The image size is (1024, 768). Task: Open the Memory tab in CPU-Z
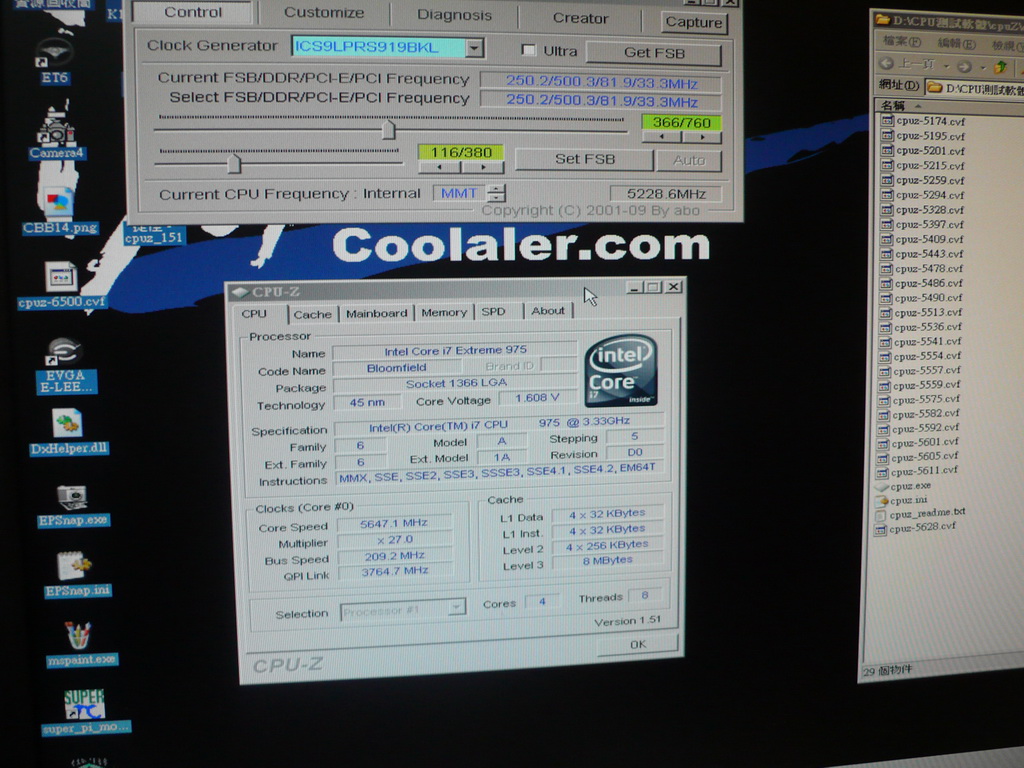(444, 313)
